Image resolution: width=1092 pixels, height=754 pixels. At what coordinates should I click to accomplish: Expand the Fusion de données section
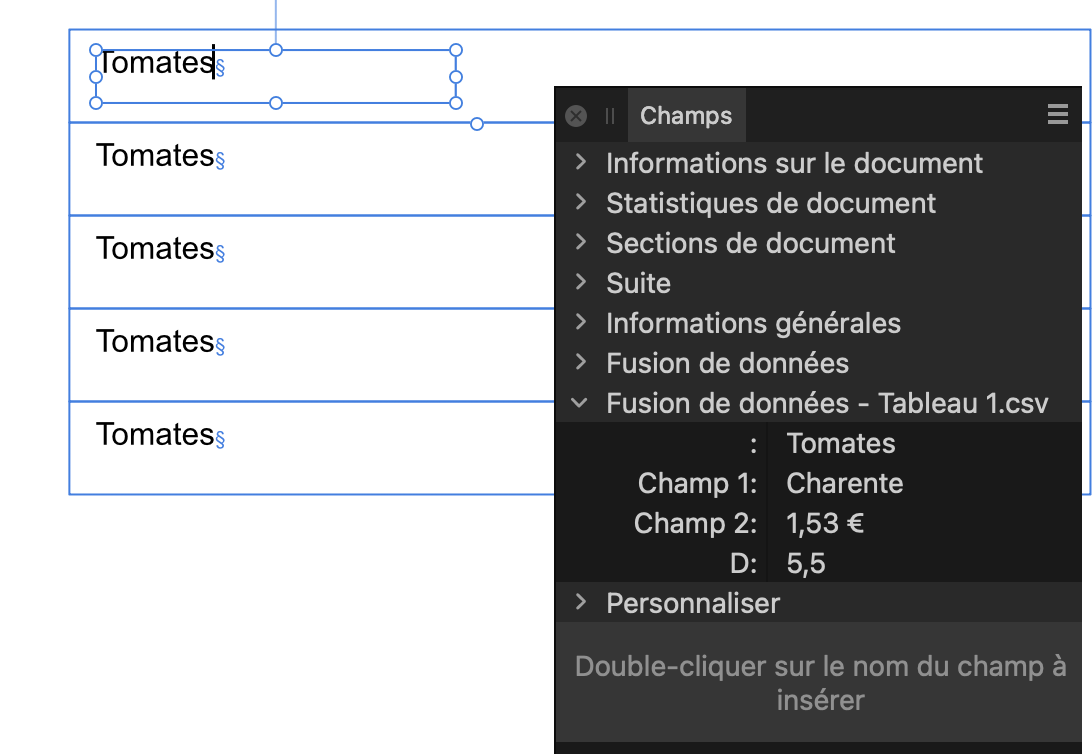(x=581, y=362)
